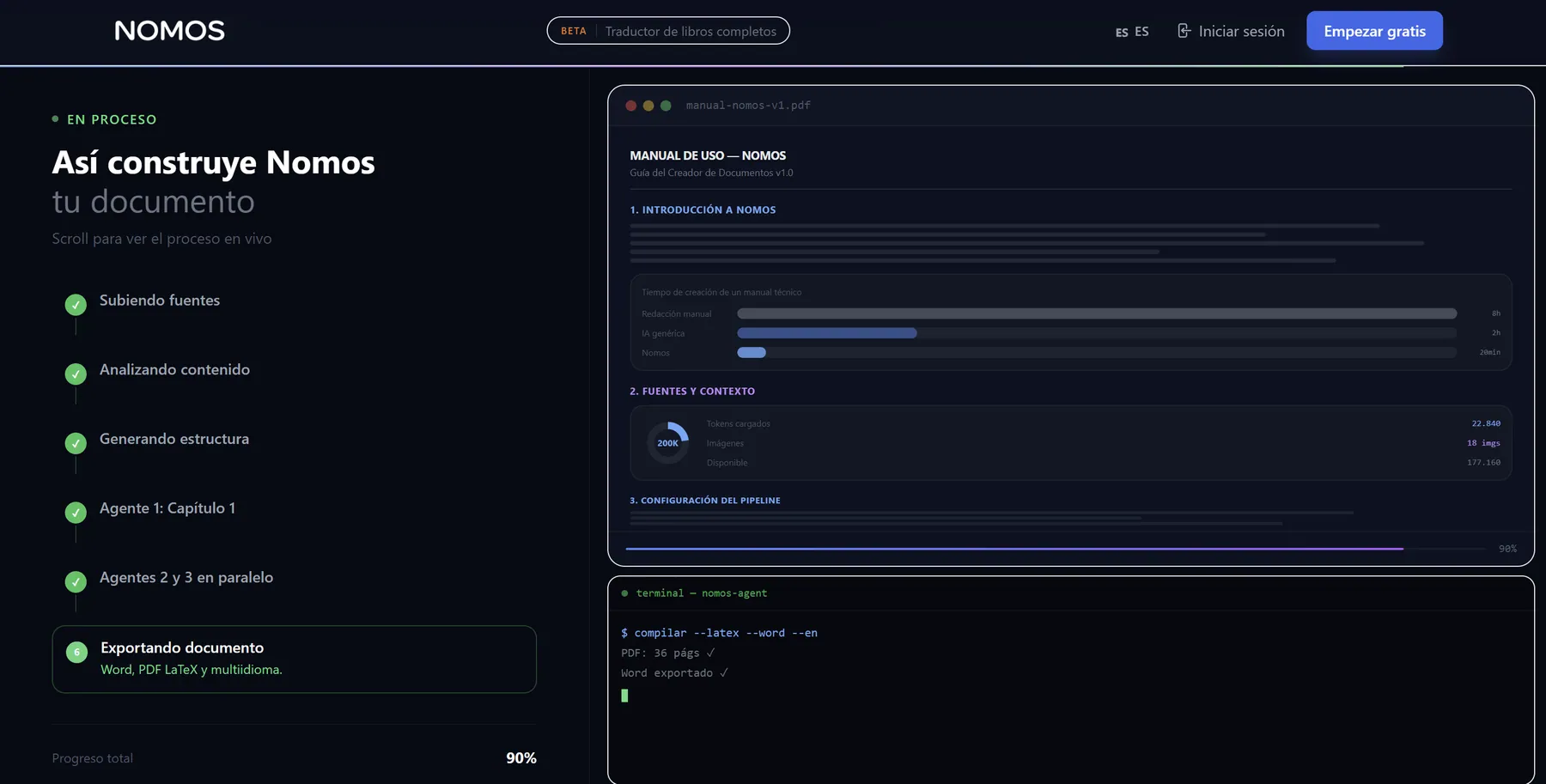Viewport: 1546px width, 784px height.
Task: Click the Agentes 2 y 3 en paralelo label
Action: pos(186,578)
